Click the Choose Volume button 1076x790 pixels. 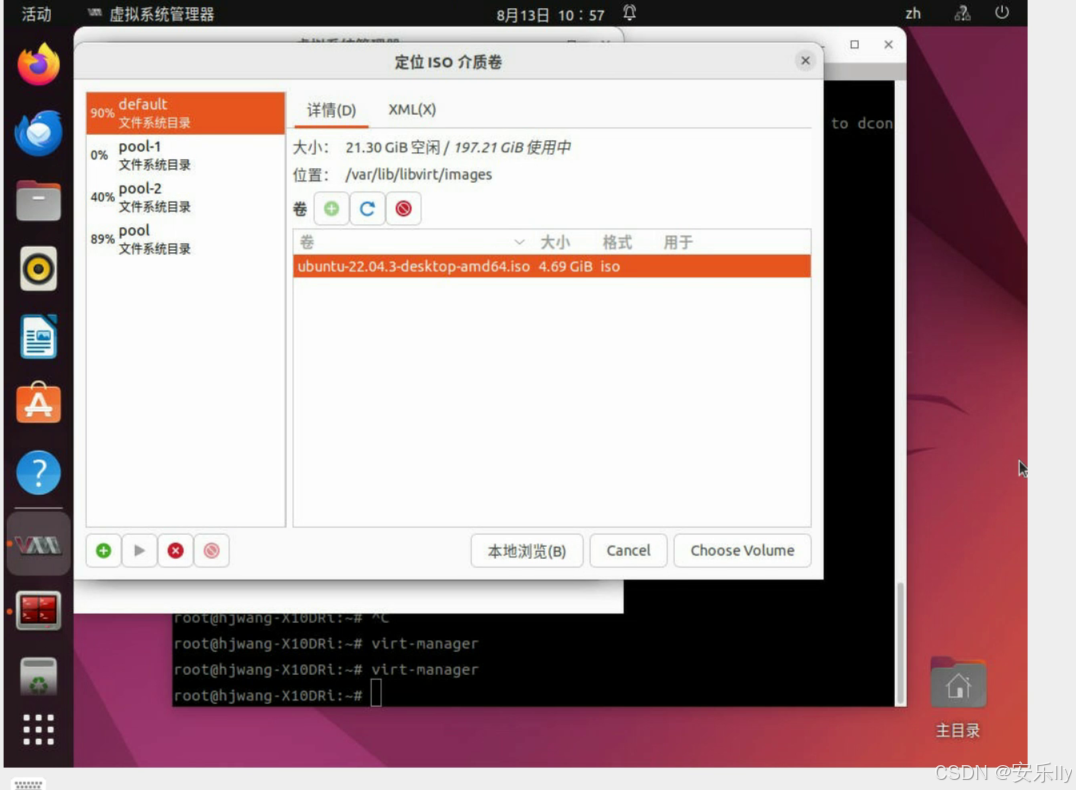(742, 550)
